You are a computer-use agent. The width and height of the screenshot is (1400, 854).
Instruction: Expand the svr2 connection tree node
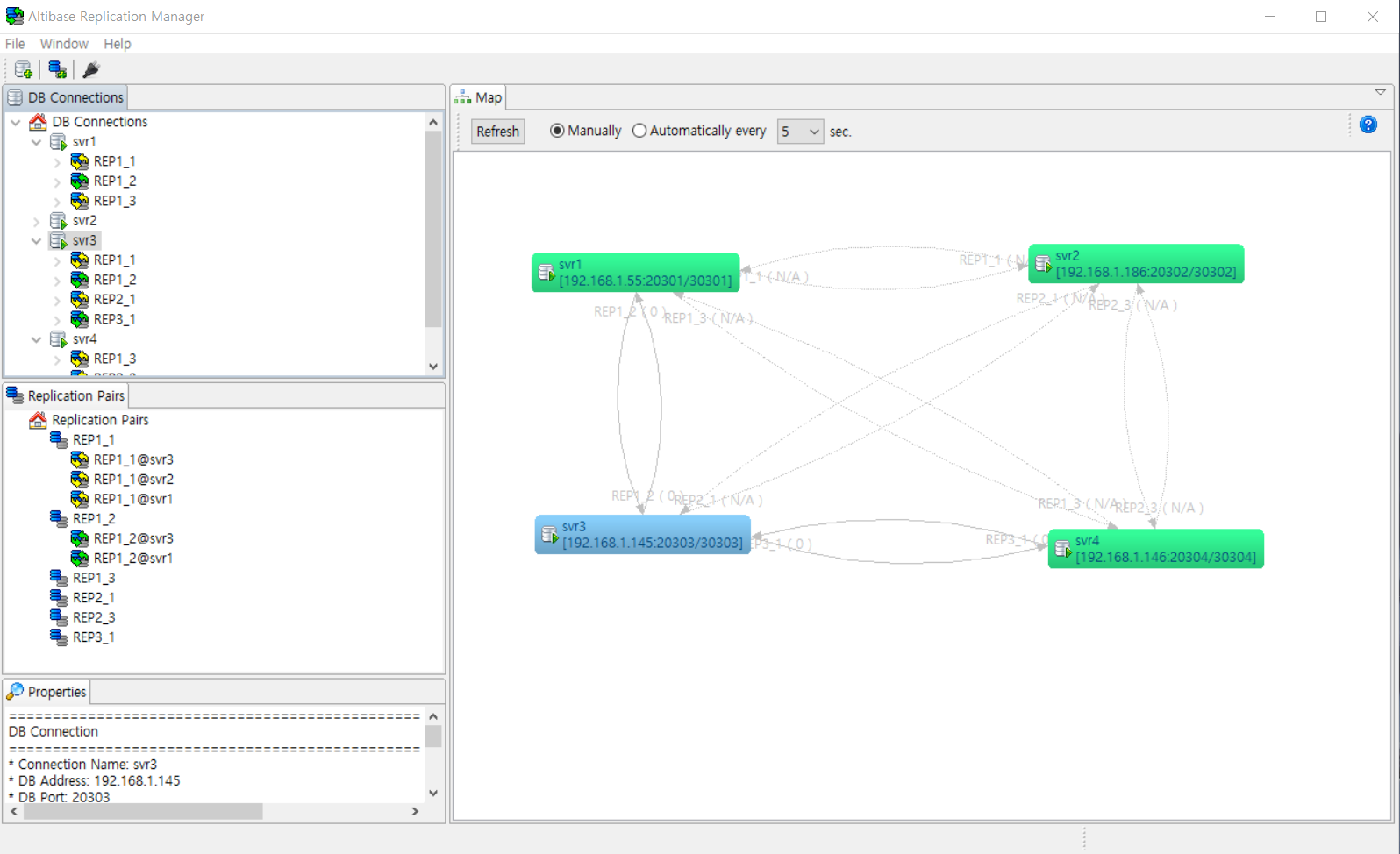click(36, 221)
